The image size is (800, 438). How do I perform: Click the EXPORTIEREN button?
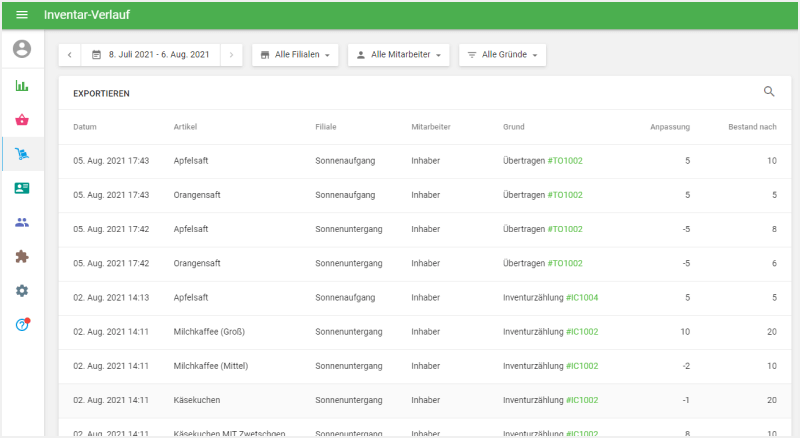pos(101,93)
